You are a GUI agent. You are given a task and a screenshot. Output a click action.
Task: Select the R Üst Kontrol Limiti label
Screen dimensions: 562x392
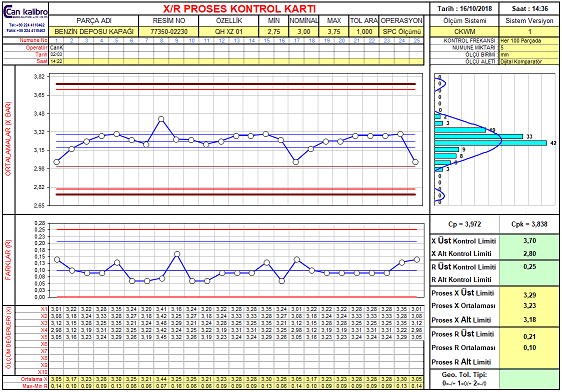coord(463,267)
